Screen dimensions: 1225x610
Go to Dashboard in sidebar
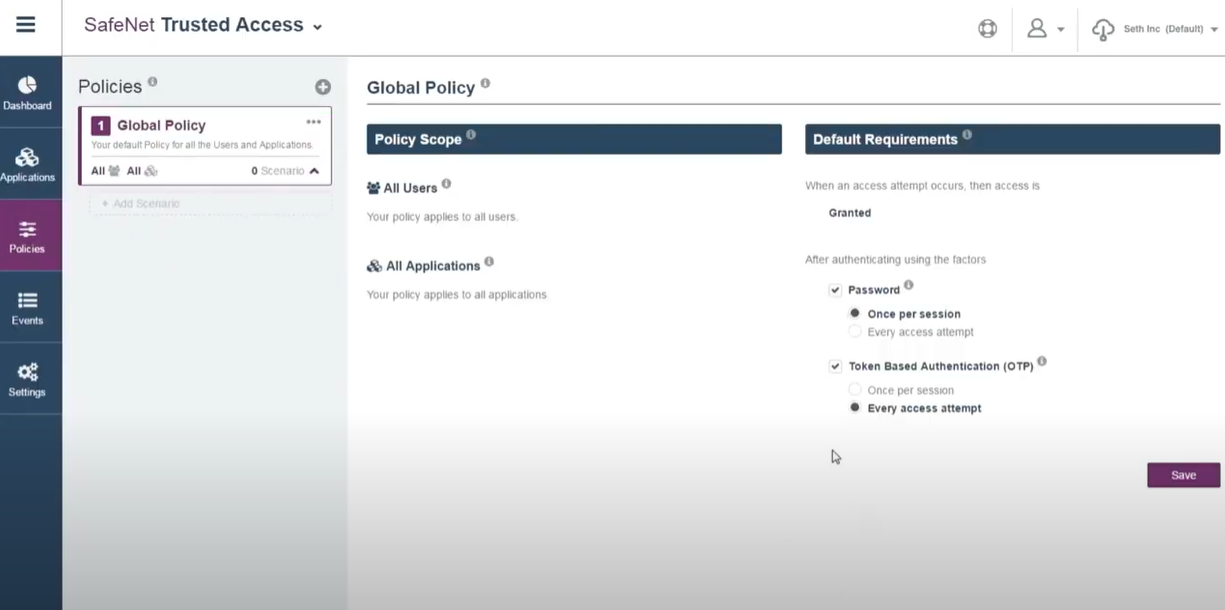pyautogui.click(x=27, y=92)
